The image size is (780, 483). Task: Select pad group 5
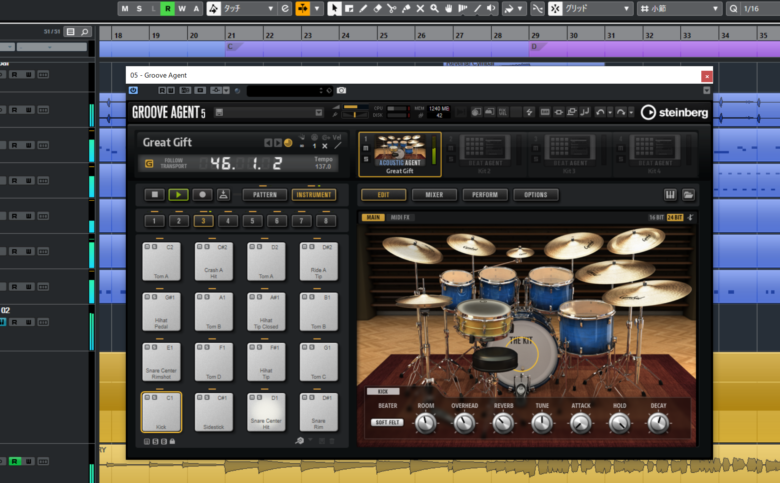pyautogui.click(x=252, y=221)
